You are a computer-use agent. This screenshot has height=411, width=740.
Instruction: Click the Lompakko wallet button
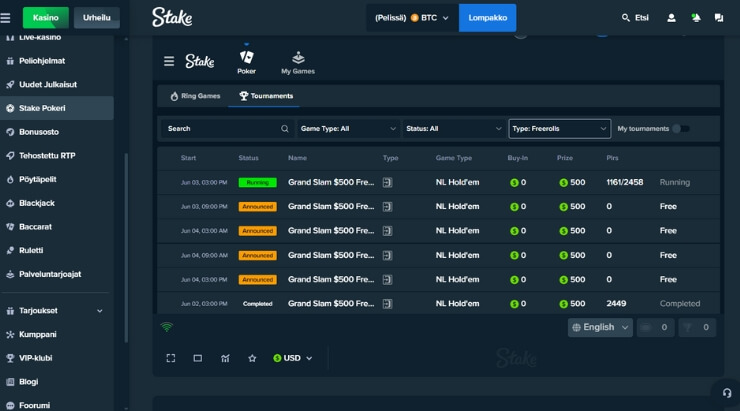coord(488,18)
